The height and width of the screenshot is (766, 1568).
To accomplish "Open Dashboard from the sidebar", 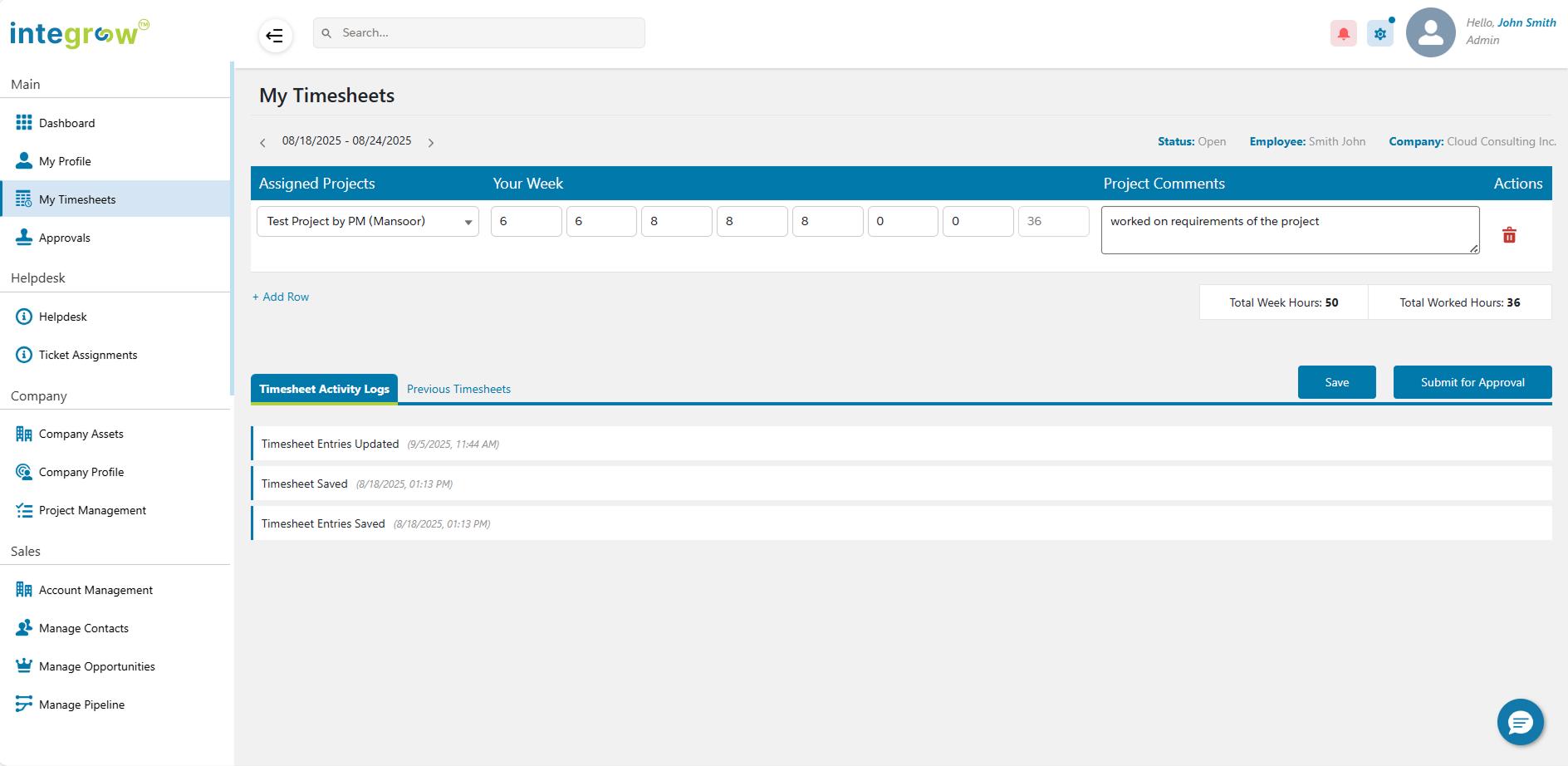I will tap(66, 123).
